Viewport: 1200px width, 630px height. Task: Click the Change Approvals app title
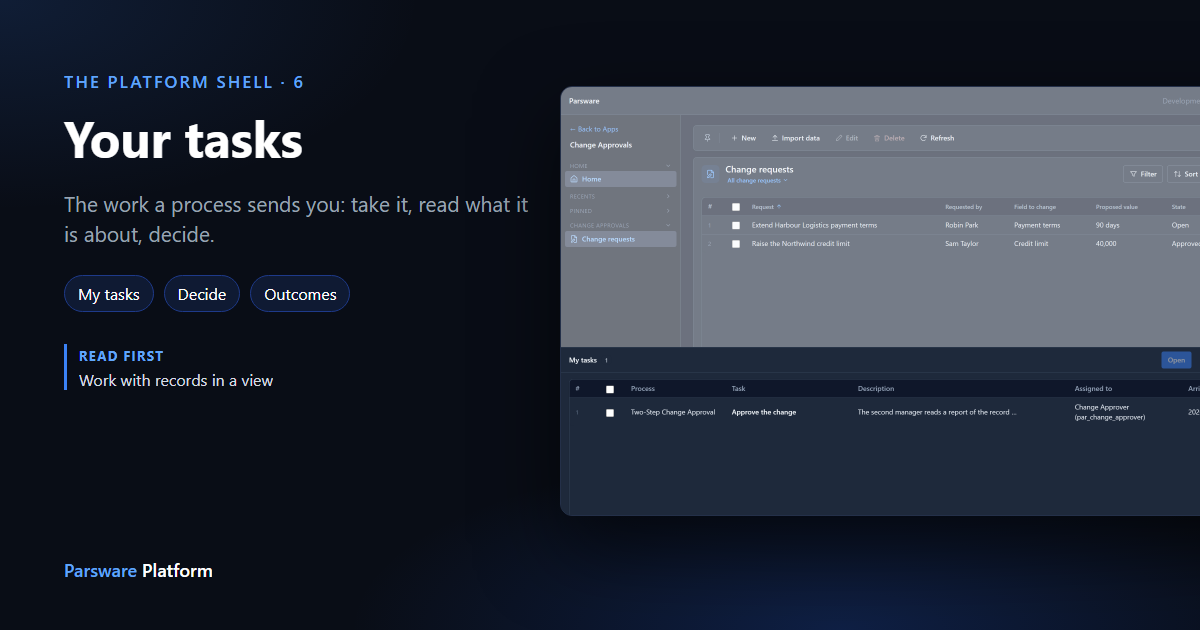601,145
